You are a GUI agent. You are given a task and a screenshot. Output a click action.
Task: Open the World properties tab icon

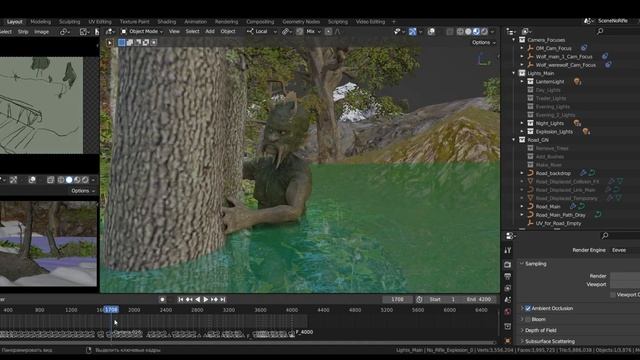(x=508, y=312)
